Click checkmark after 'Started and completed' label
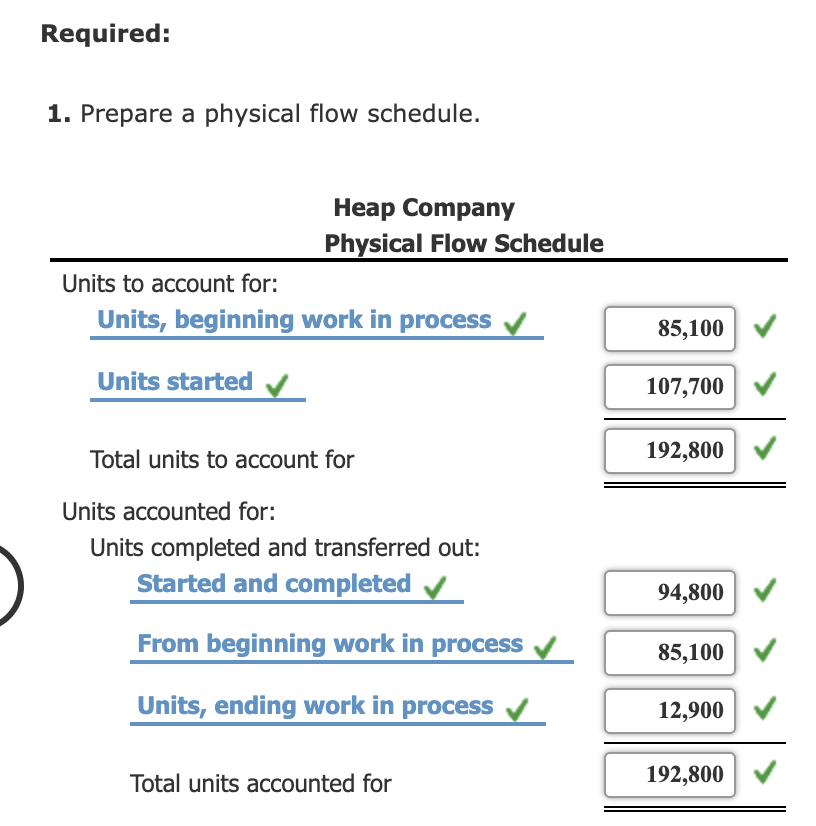816x826 pixels. coord(435,587)
